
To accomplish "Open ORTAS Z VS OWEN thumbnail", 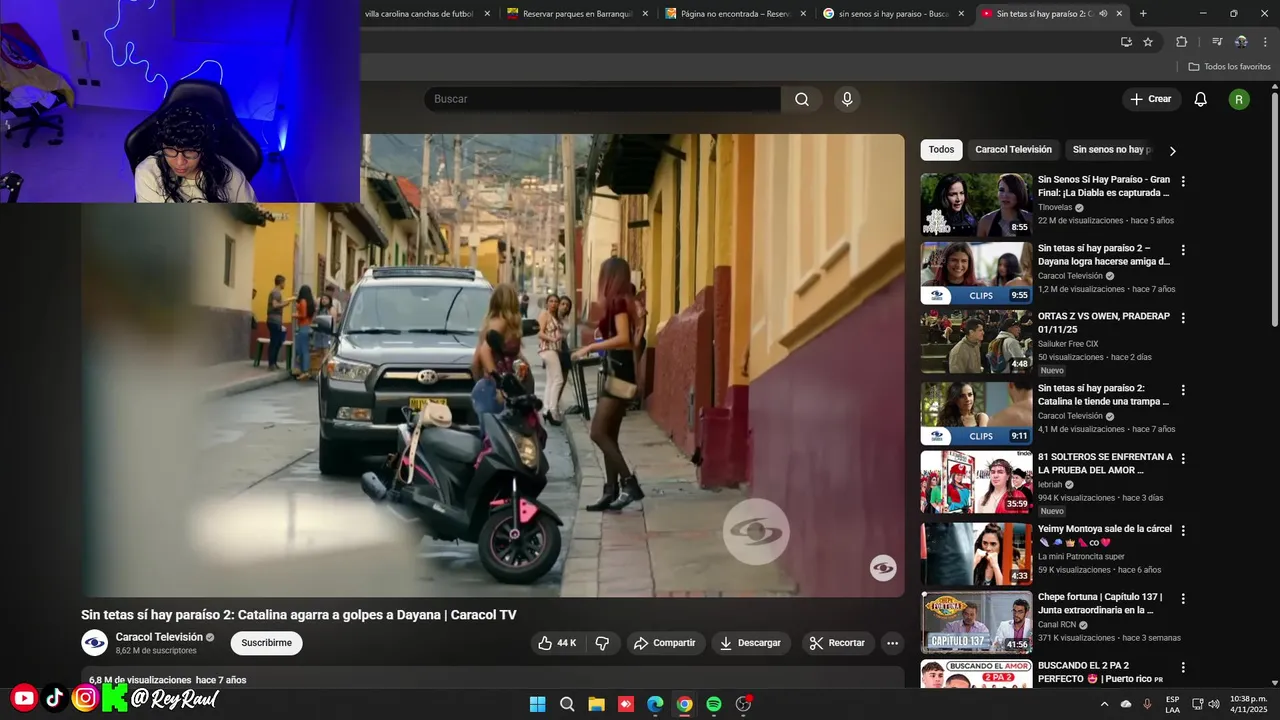I will [x=976, y=341].
